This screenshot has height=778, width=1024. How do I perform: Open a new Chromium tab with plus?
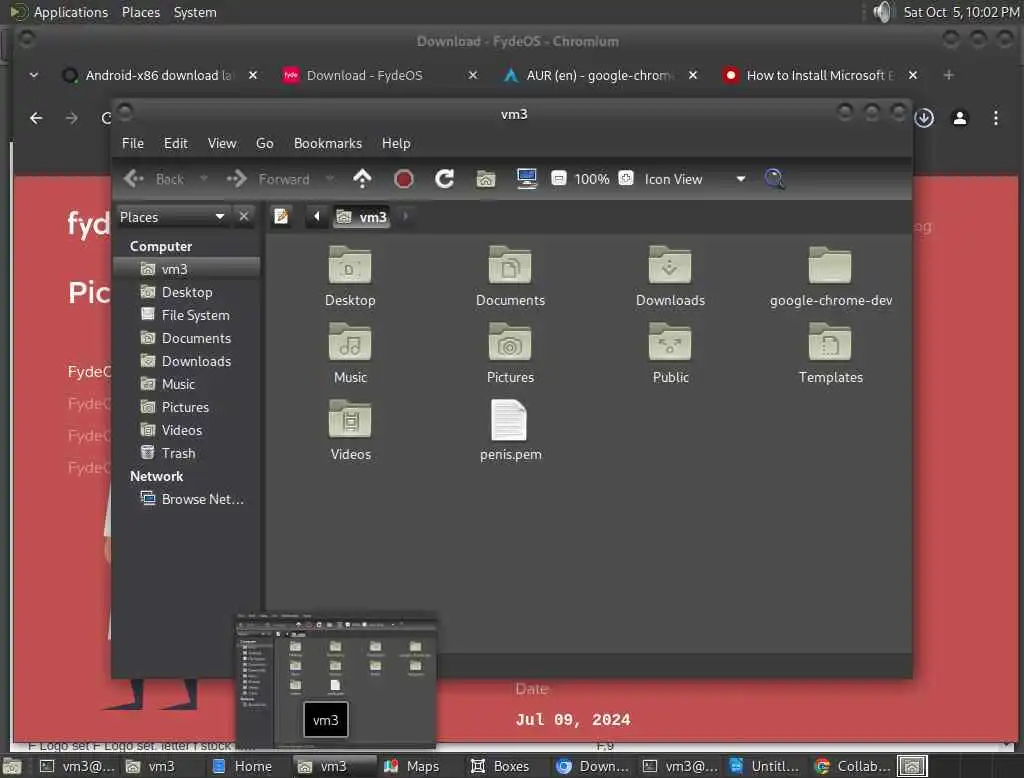[948, 75]
